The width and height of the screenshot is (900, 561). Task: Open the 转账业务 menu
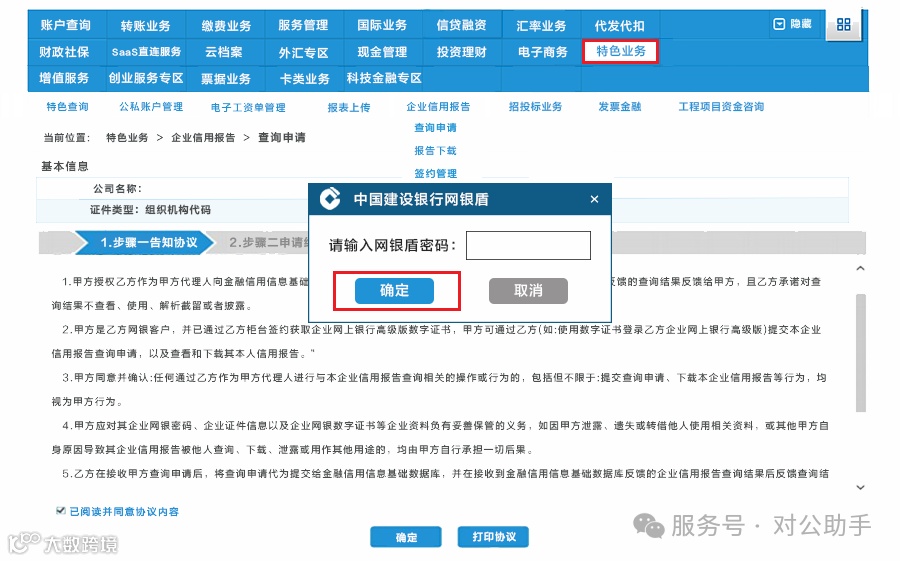point(146,26)
